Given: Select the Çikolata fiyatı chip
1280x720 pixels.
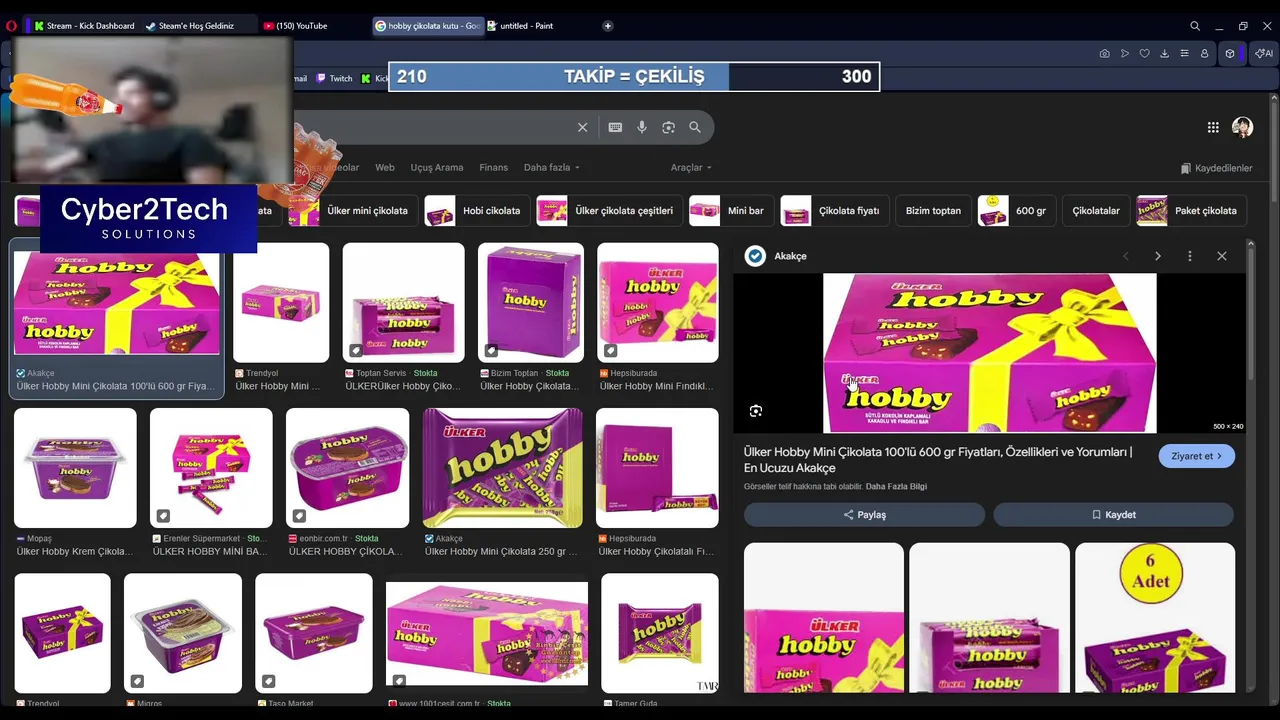Looking at the screenshot, I should (x=834, y=211).
